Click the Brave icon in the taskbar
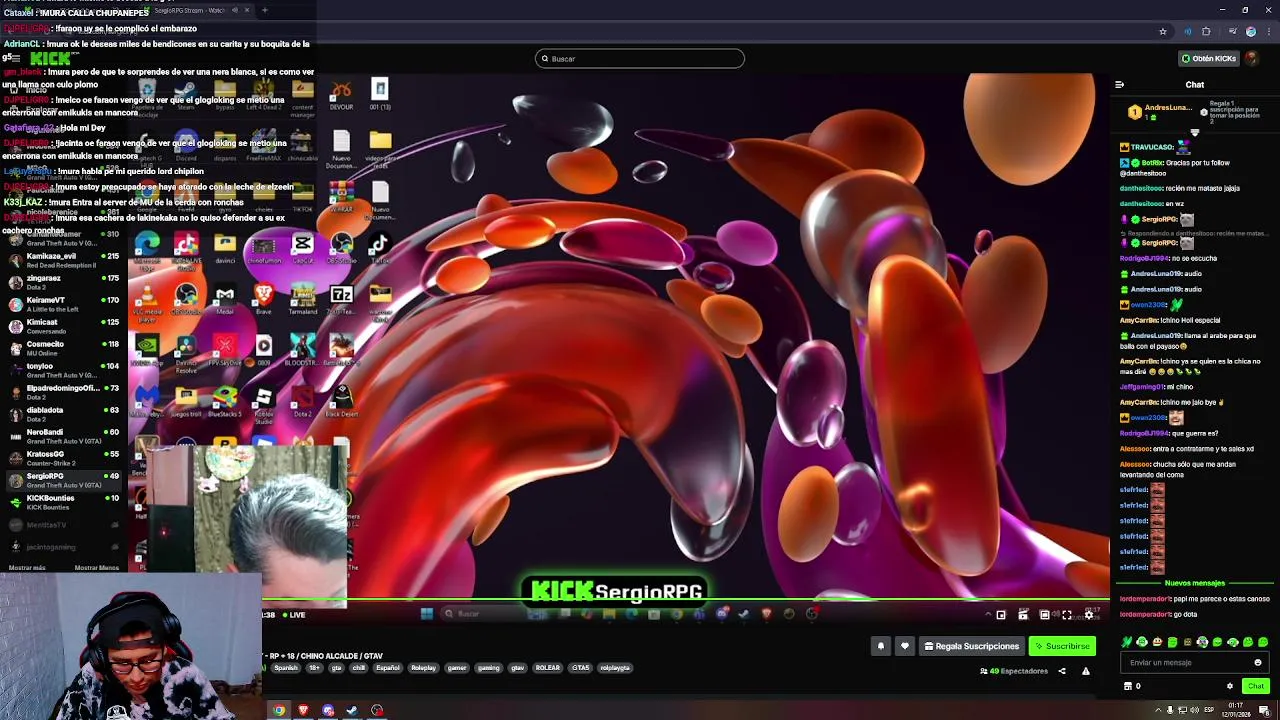Image resolution: width=1280 pixels, height=720 pixels. [303, 711]
